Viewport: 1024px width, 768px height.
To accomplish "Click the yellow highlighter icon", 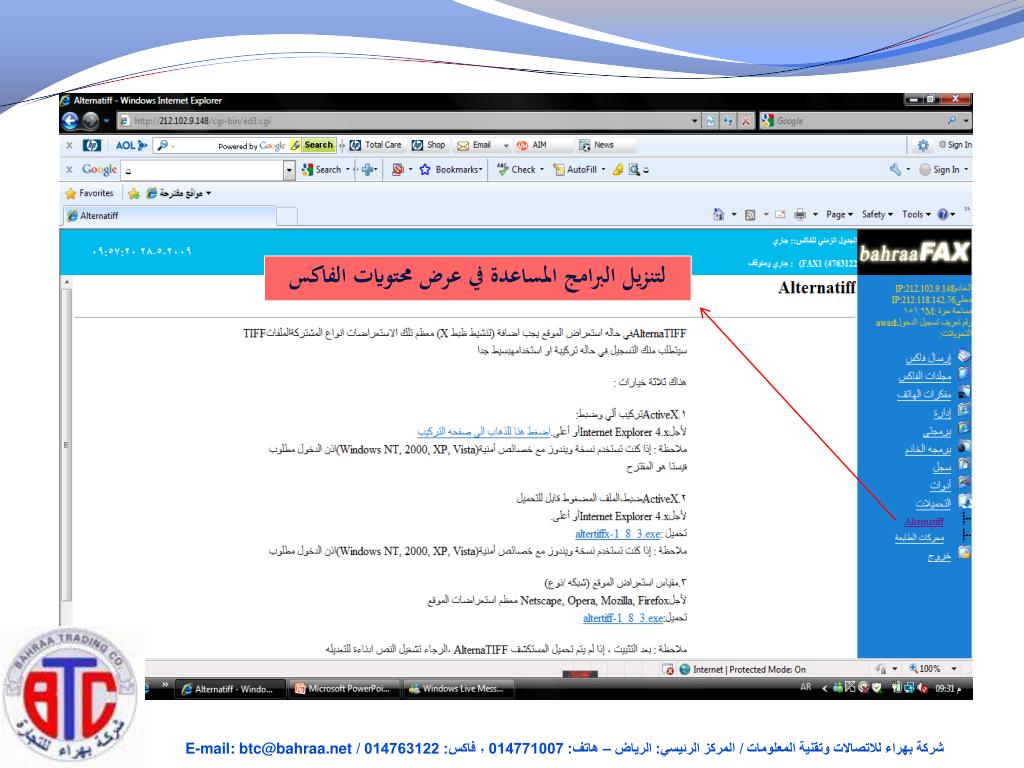I will tap(618, 170).
